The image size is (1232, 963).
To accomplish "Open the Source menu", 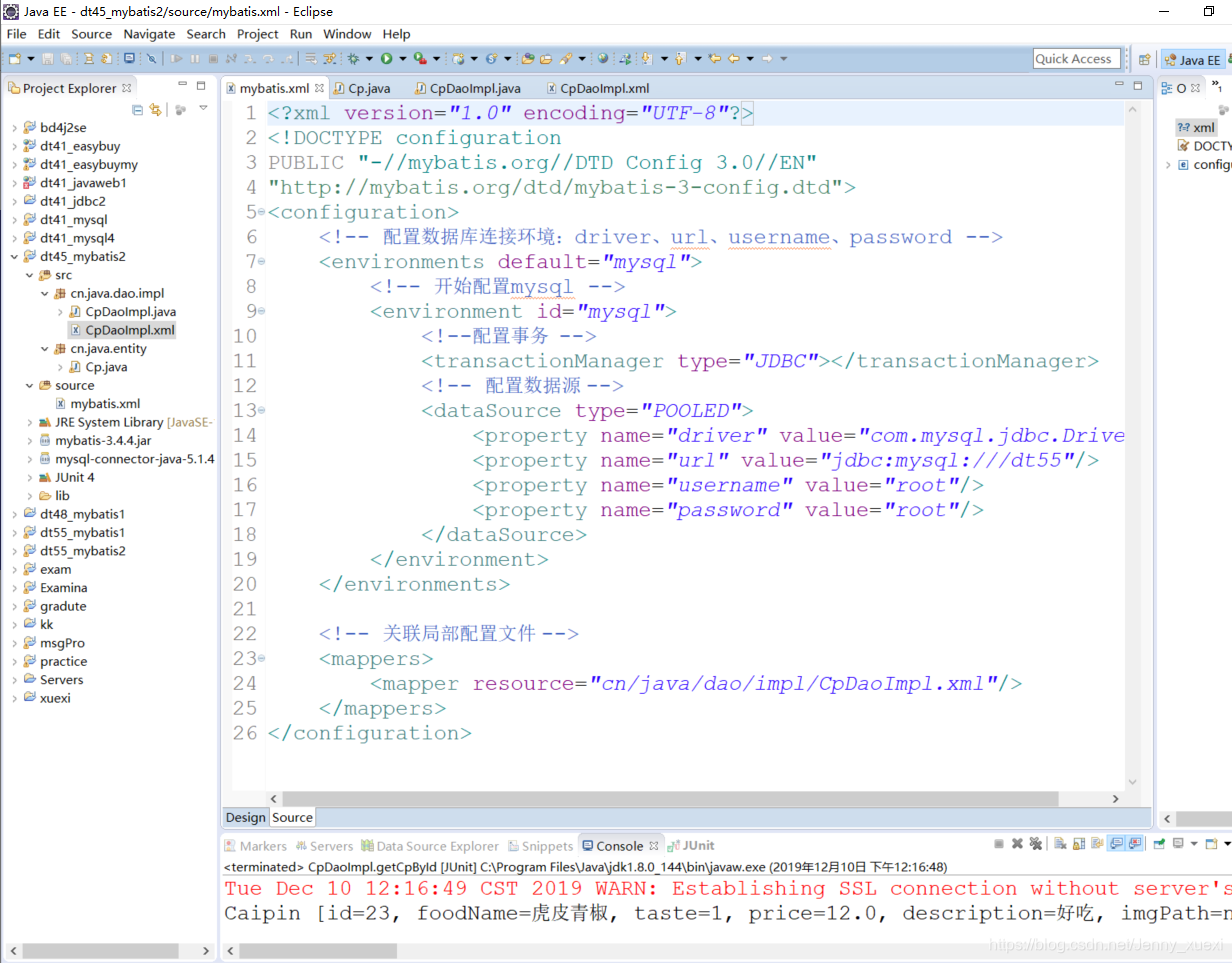I will 91,34.
